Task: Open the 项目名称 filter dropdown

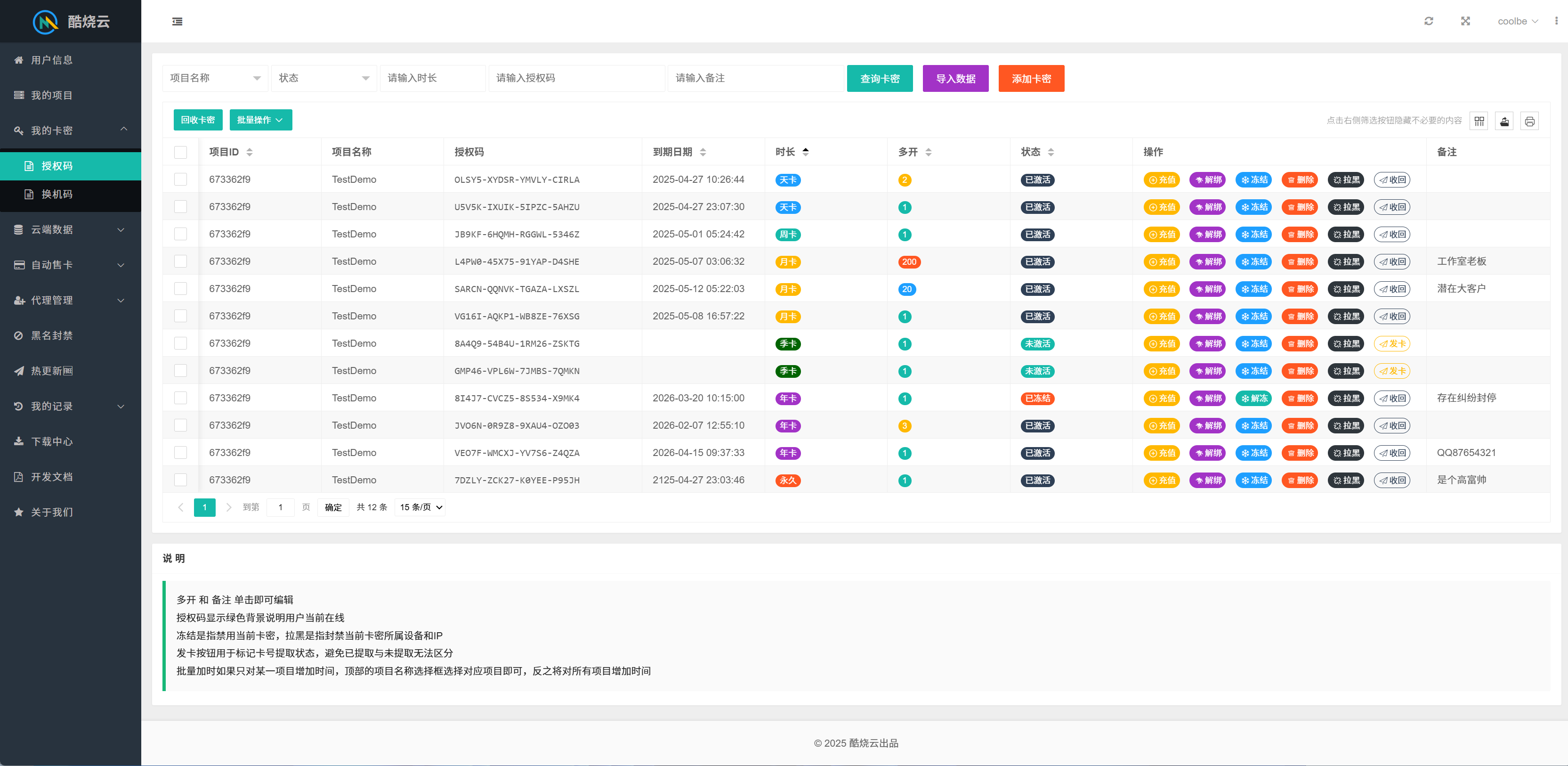Action: click(215, 78)
